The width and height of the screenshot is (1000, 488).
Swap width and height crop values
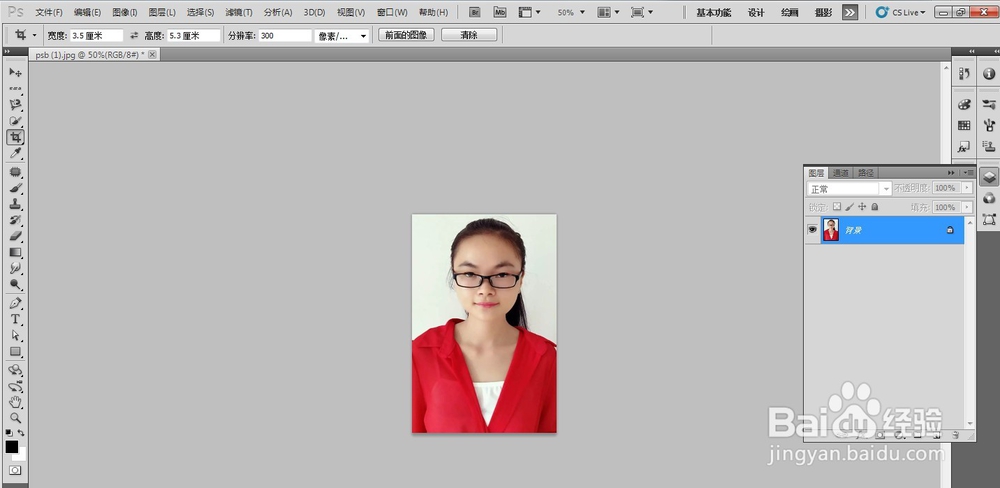(x=134, y=36)
